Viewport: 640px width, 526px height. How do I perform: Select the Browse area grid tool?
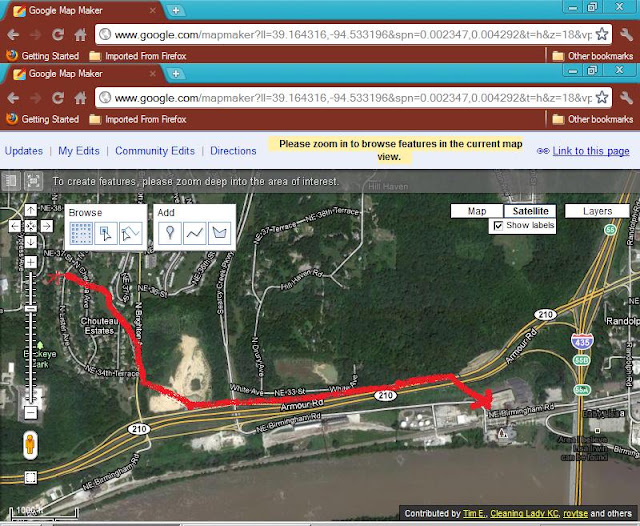(x=81, y=233)
